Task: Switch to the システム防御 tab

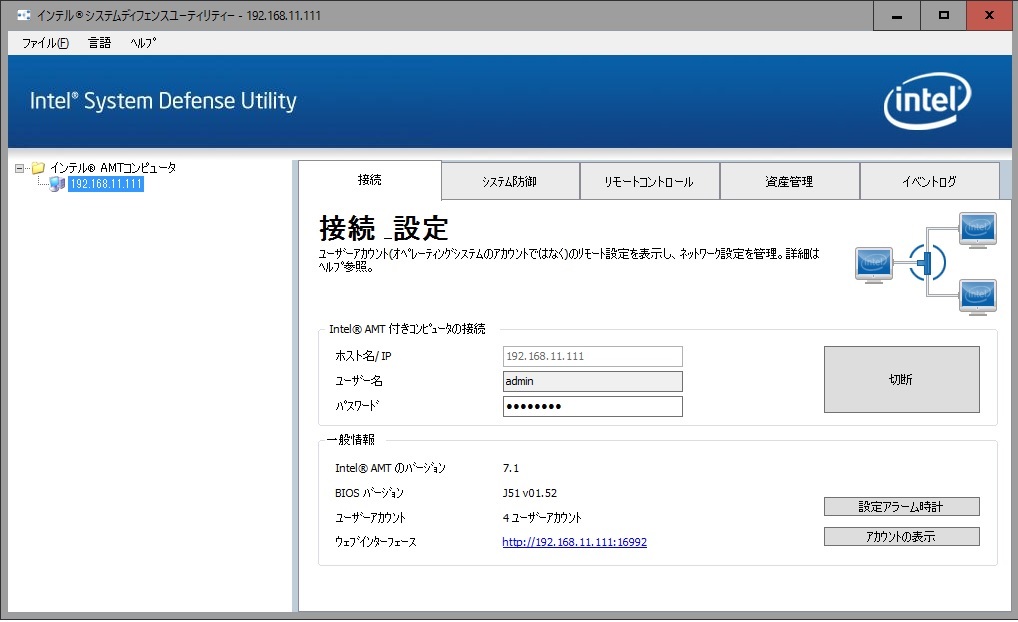Action: point(510,181)
